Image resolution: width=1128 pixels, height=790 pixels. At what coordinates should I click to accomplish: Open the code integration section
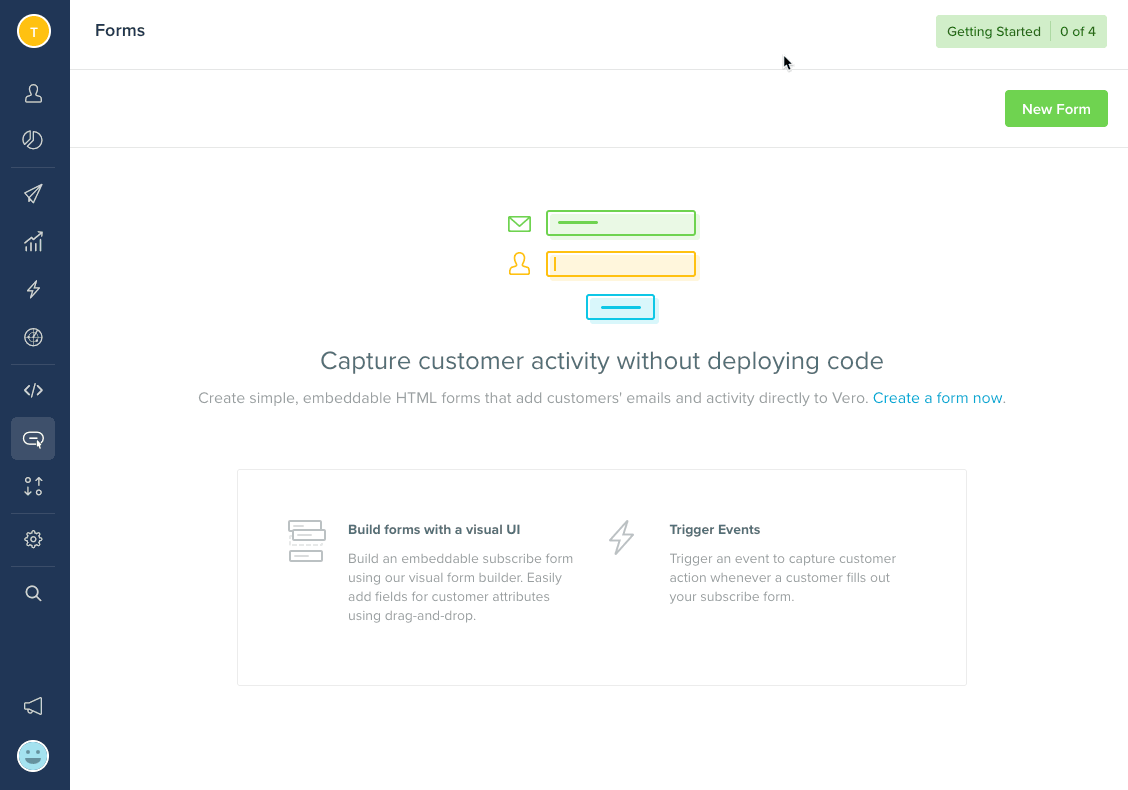(33, 390)
